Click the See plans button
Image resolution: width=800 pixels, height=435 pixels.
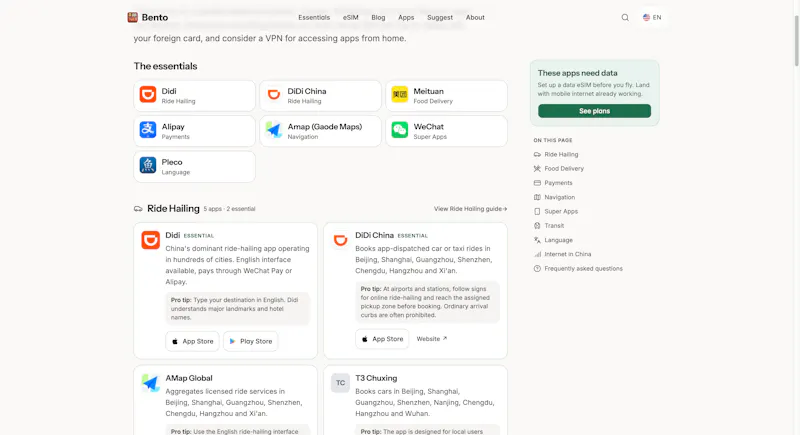click(594, 111)
